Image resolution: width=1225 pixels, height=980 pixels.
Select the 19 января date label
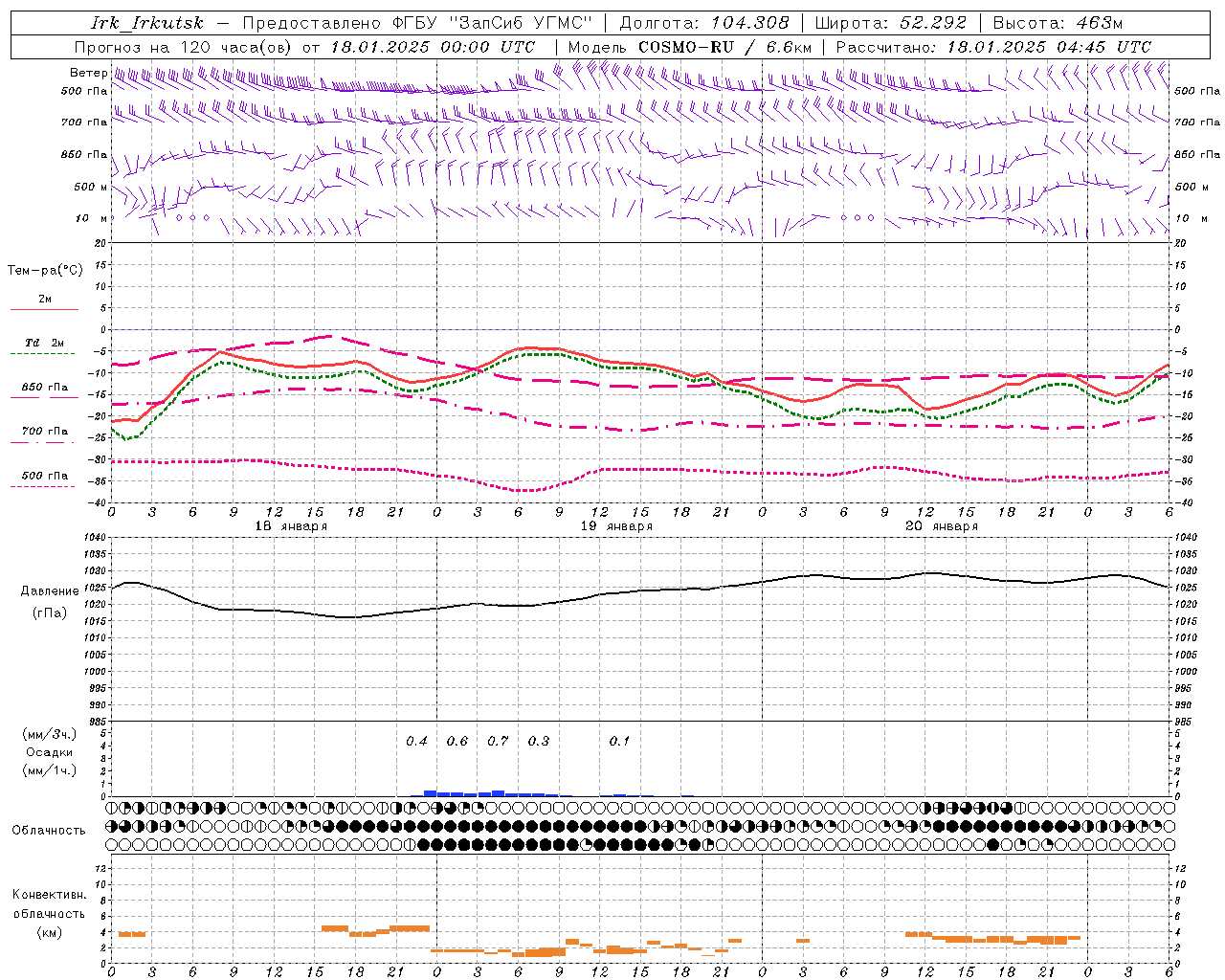tap(616, 526)
